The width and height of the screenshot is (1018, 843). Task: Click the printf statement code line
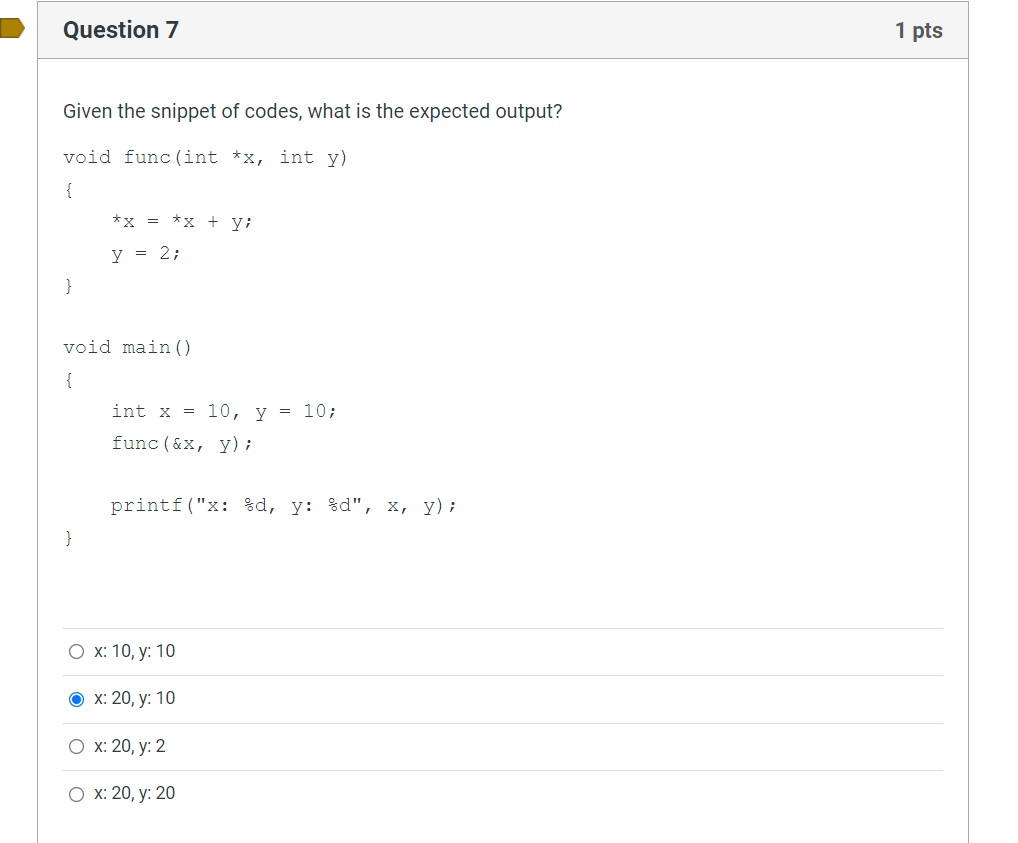pos(284,506)
